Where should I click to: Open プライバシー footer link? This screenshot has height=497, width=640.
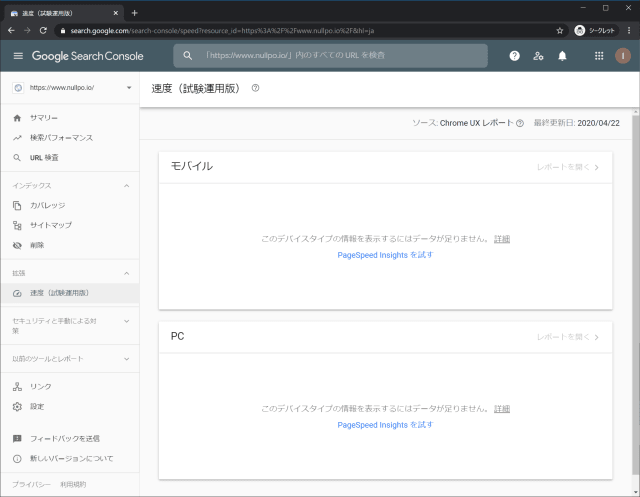pos(31,484)
